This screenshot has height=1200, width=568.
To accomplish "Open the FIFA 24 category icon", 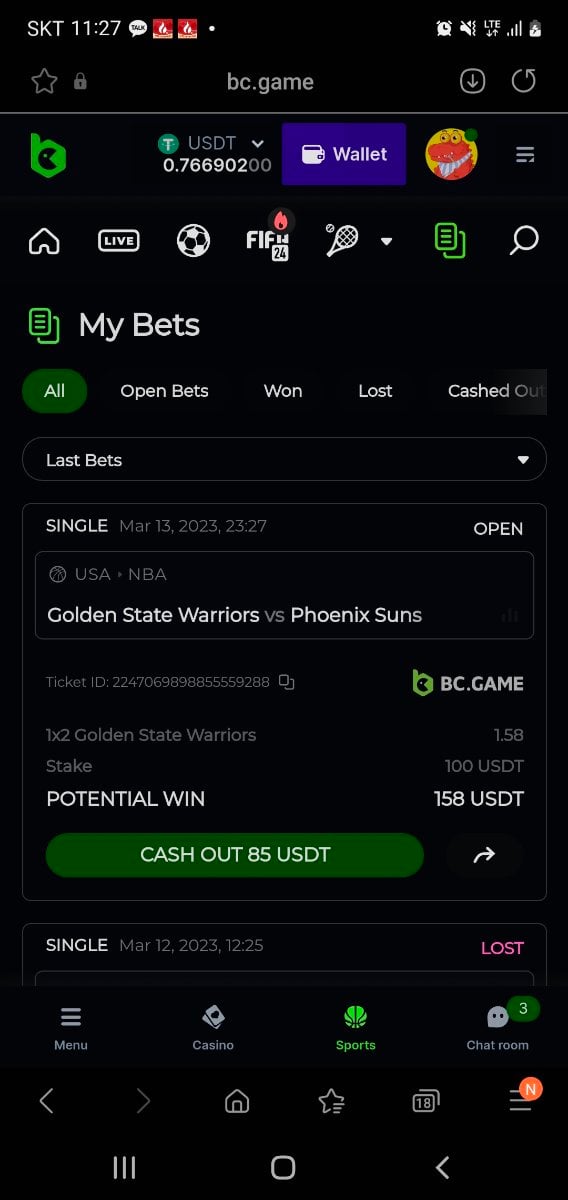I will click(x=269, y=237).
